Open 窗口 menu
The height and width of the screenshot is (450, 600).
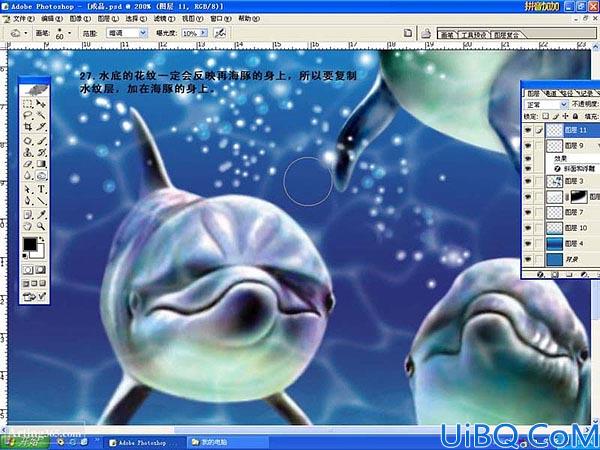[220, 18]
